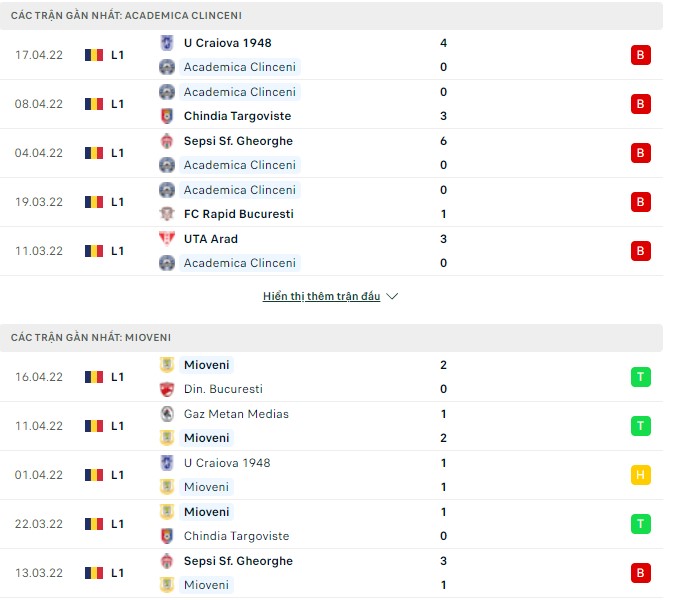
Task: Click the U Craiova 1948 crest, 17.04.22 match
Action: 167,43
